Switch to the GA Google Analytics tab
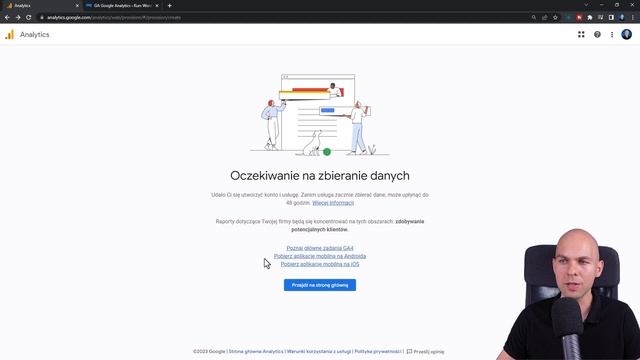This screenshot has height=360, width=640. click(122, 6)
